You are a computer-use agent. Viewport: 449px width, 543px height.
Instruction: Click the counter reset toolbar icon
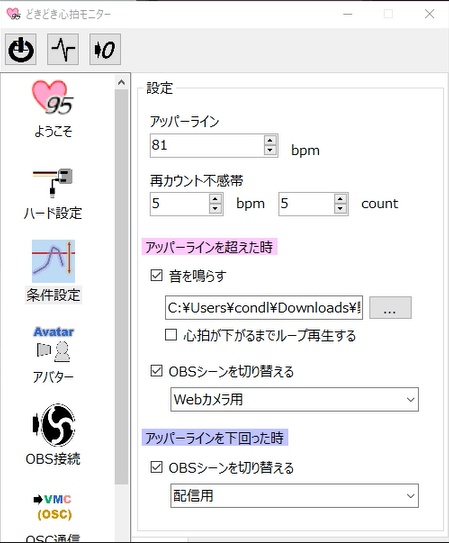click(x=105, y=50)
